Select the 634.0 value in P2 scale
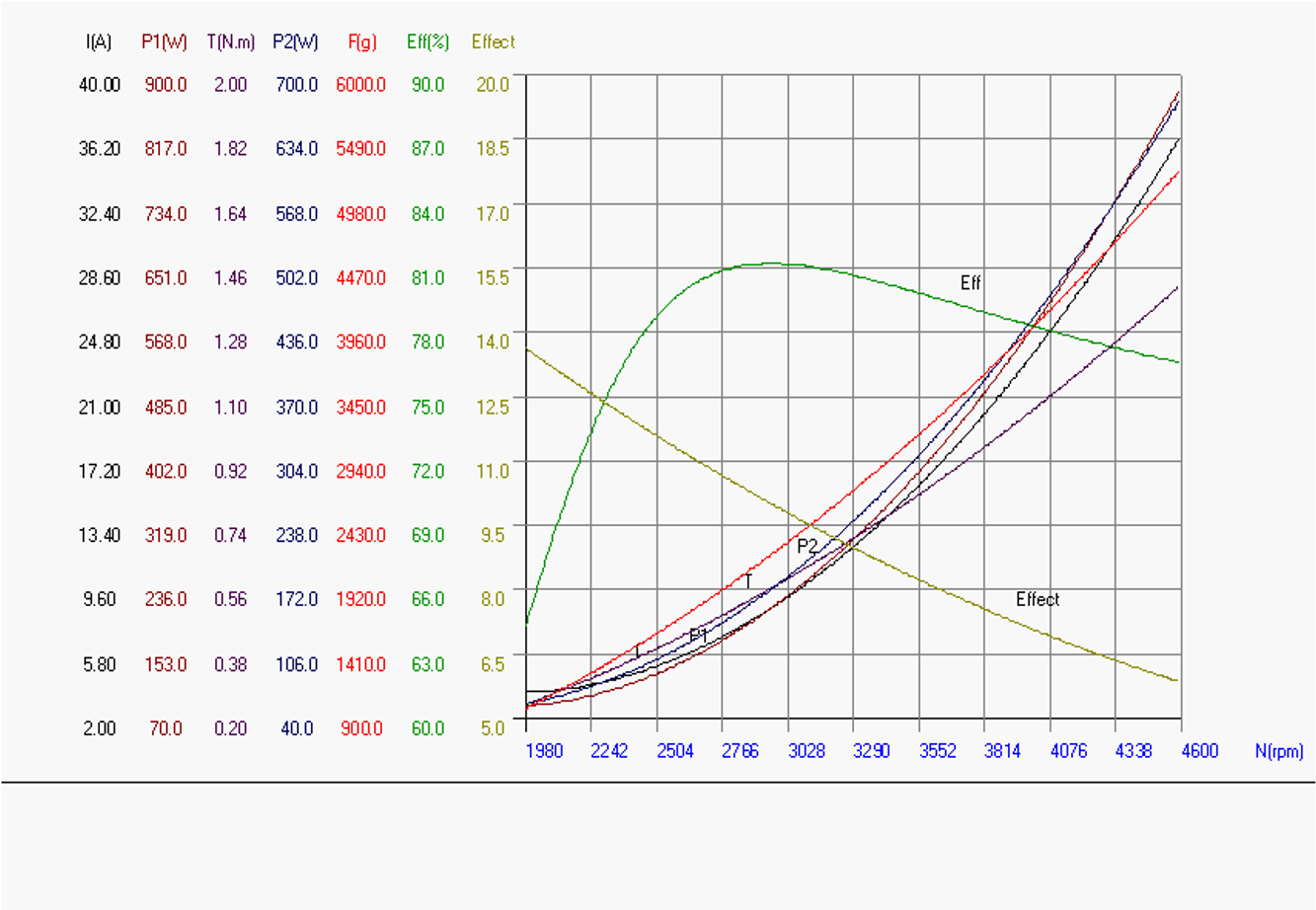Viewport: 1316px width, 910px height. [296, 149]
